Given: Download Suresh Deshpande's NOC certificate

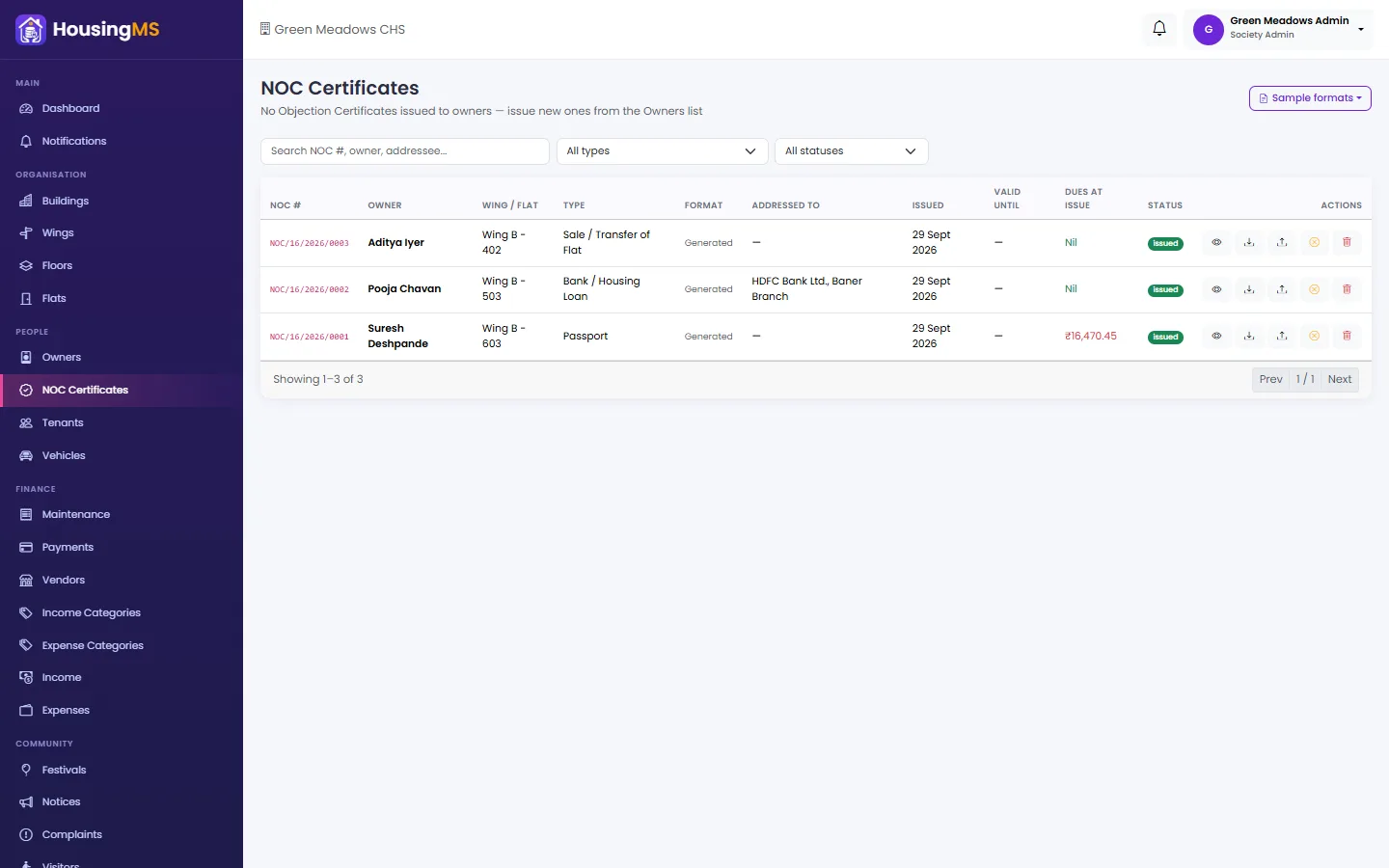Looking at the screenshot, I should pos(1249,336).
